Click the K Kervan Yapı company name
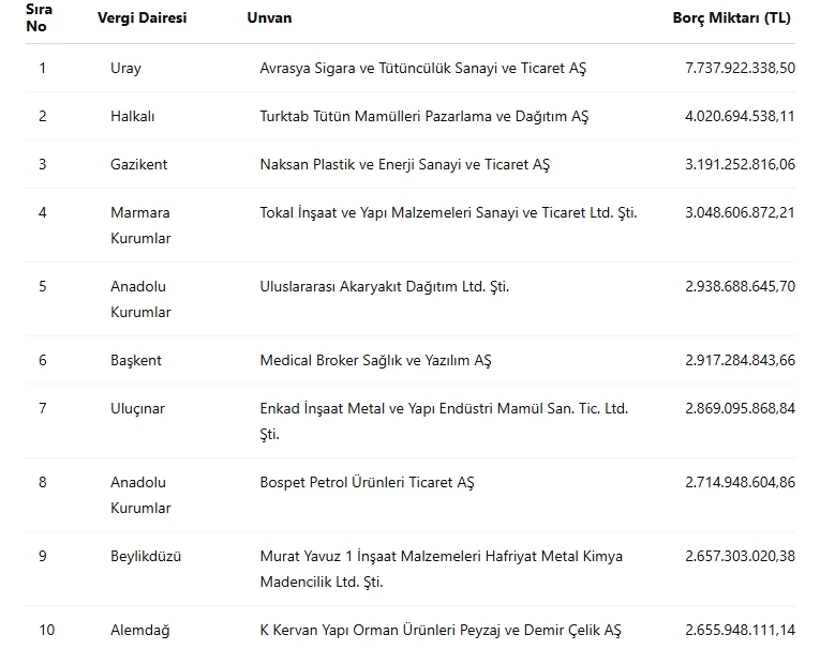Viewport: 820px width, 660px height. coord(440,630)
